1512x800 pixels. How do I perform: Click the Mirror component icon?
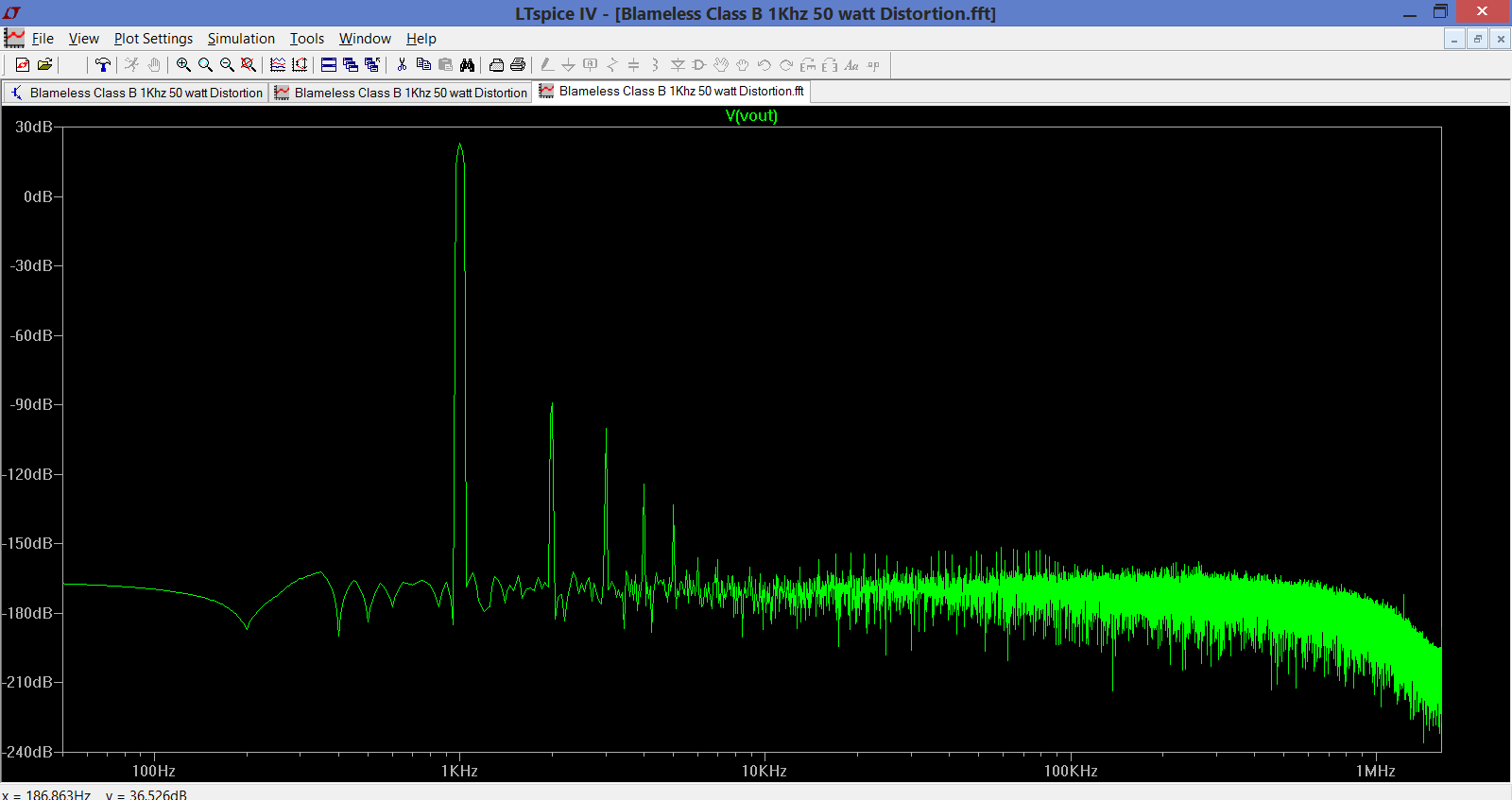(830, 65)
